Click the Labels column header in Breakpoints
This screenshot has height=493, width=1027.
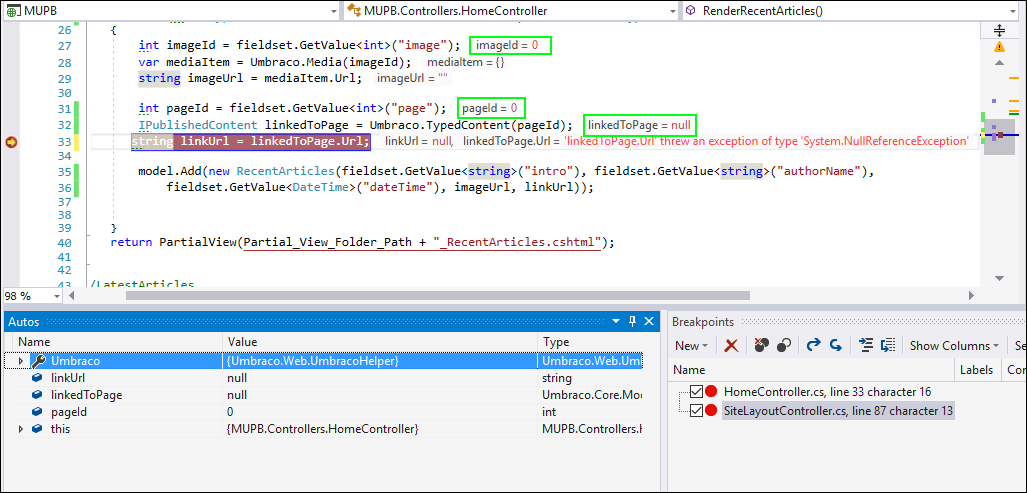point(977,370)
